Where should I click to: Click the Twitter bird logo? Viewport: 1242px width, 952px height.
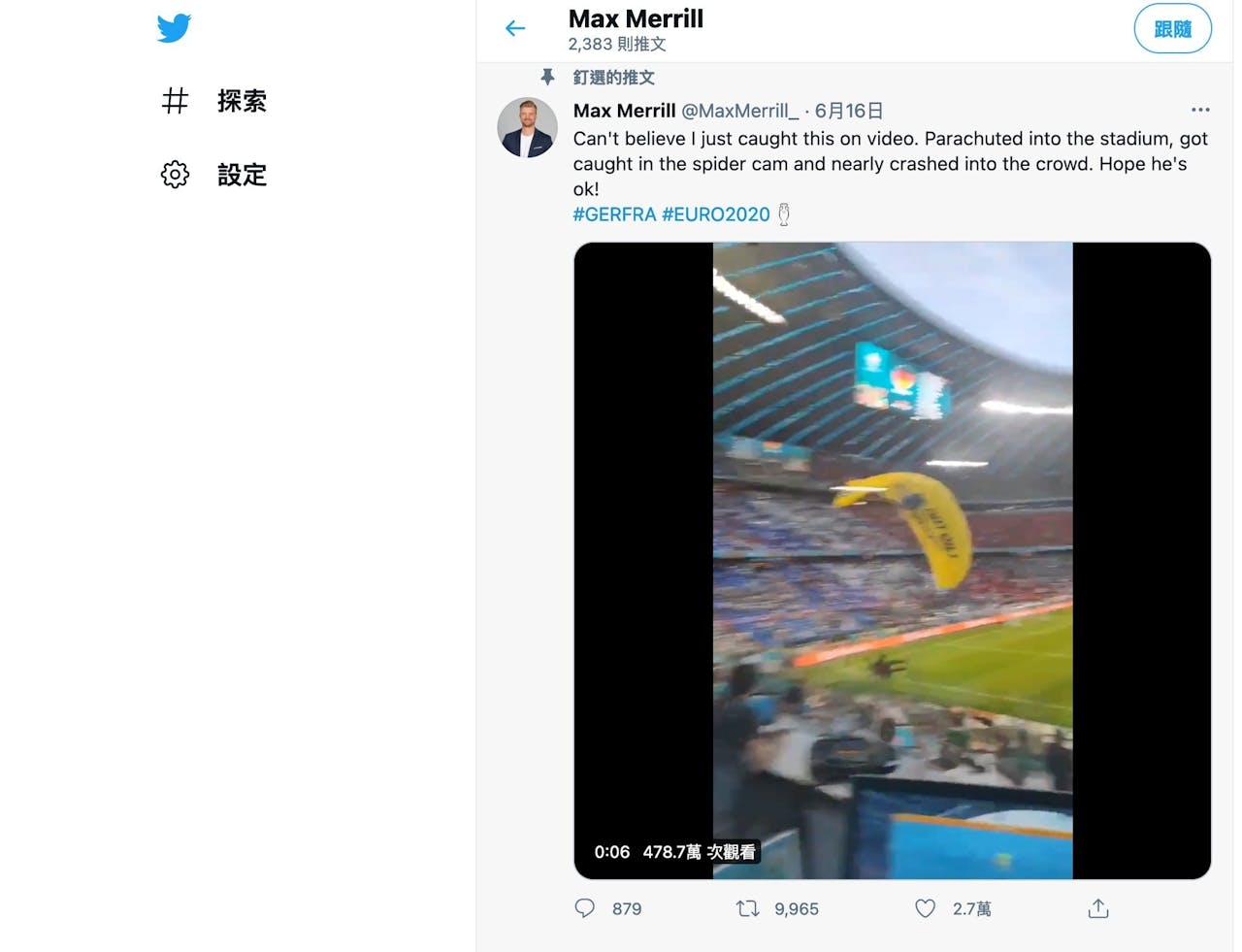tap(174, 28)
